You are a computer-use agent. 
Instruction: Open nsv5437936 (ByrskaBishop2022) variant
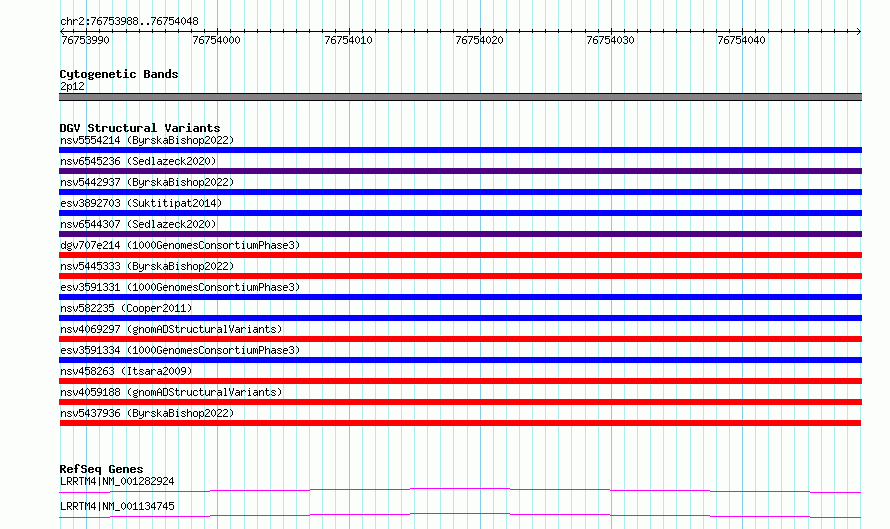147,413
